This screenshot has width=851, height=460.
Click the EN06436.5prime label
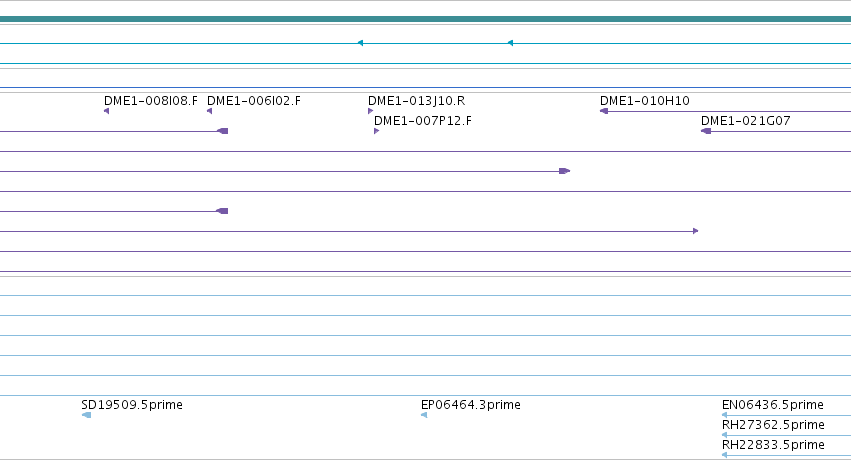tap(773, 405)
